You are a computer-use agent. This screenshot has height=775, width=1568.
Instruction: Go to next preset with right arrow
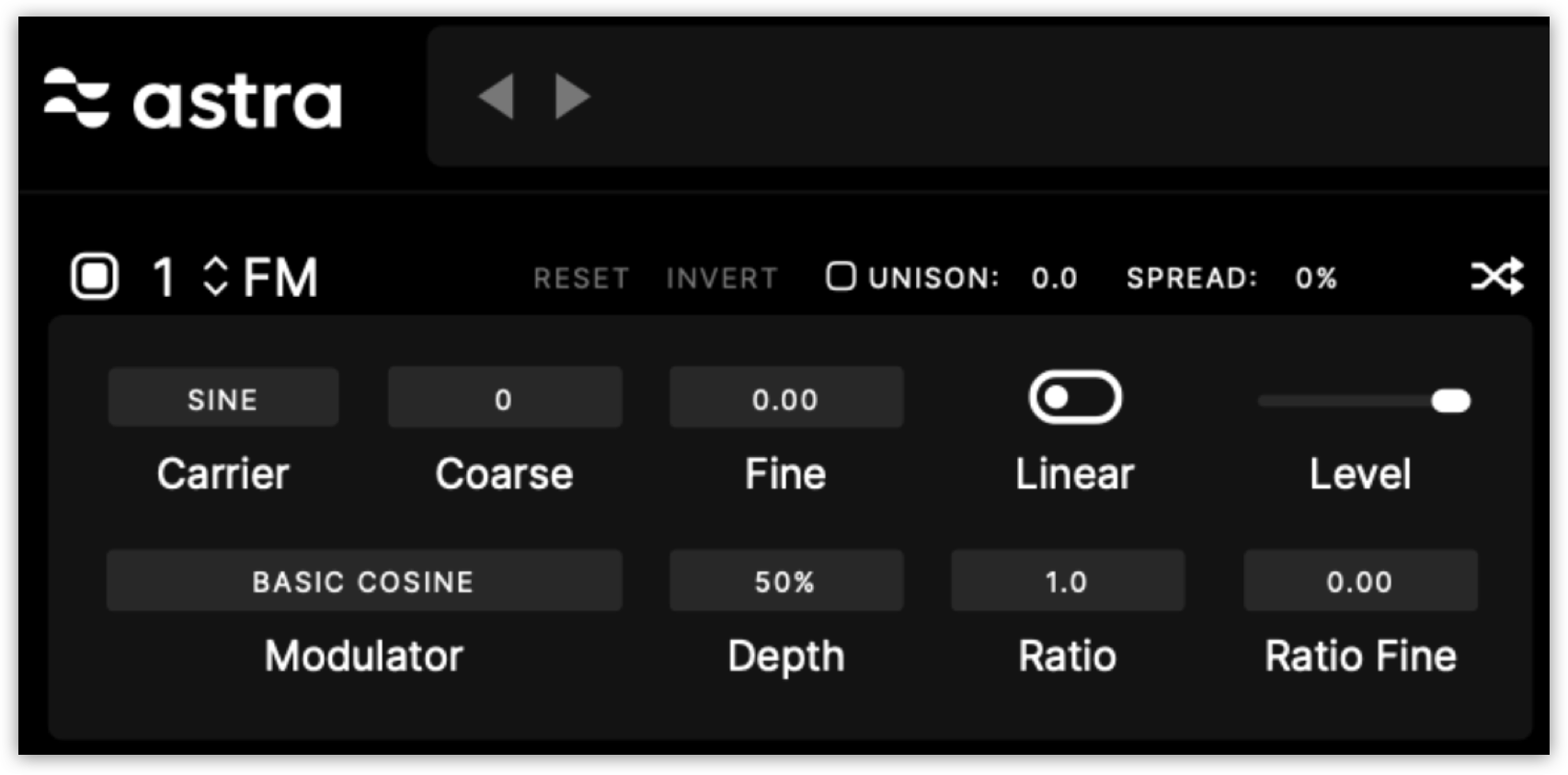pos(572,97)
